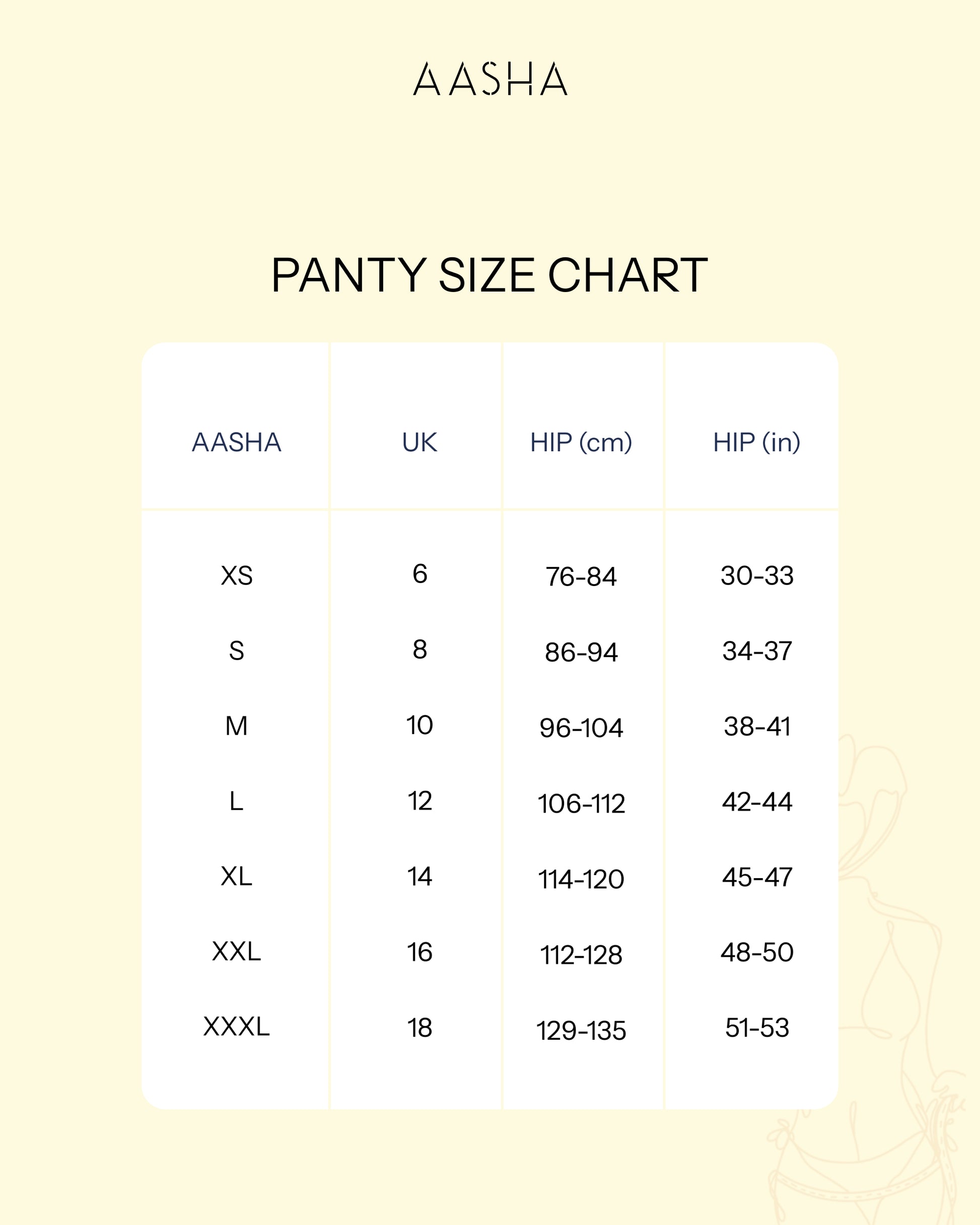The width and height of the screenshot is (980, 1225).
Task: Select the 96-104 hip centimeter value
Action: point(581,728)
